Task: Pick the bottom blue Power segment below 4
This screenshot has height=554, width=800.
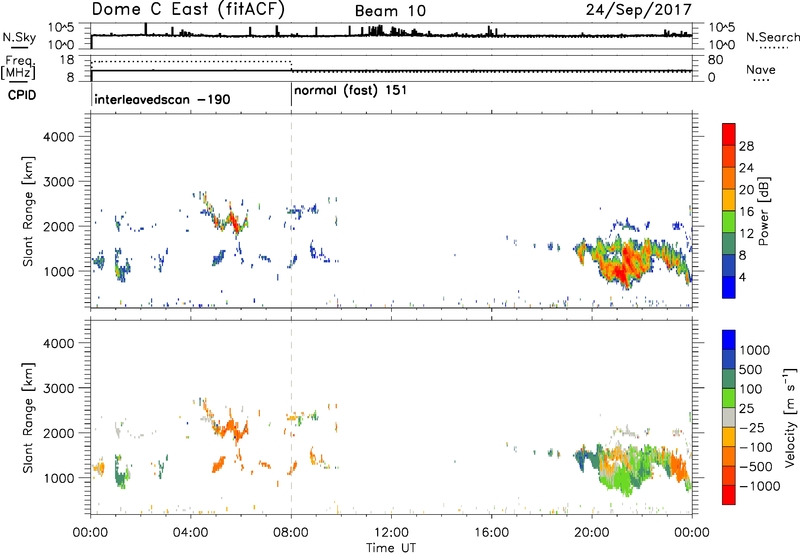Action: [x=729, y=287]
